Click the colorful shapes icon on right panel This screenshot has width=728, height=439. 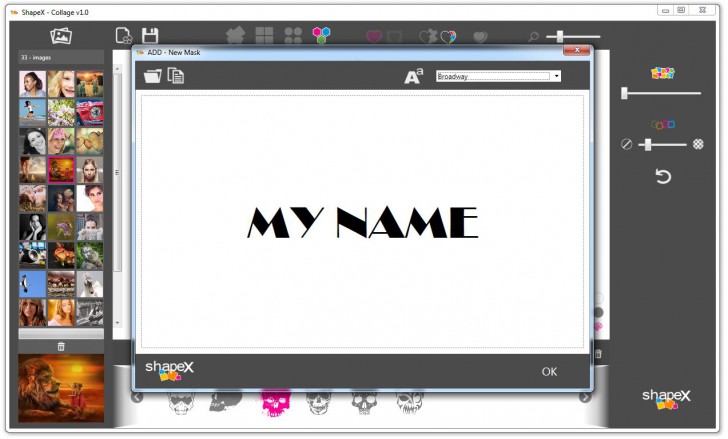[663, 73]
